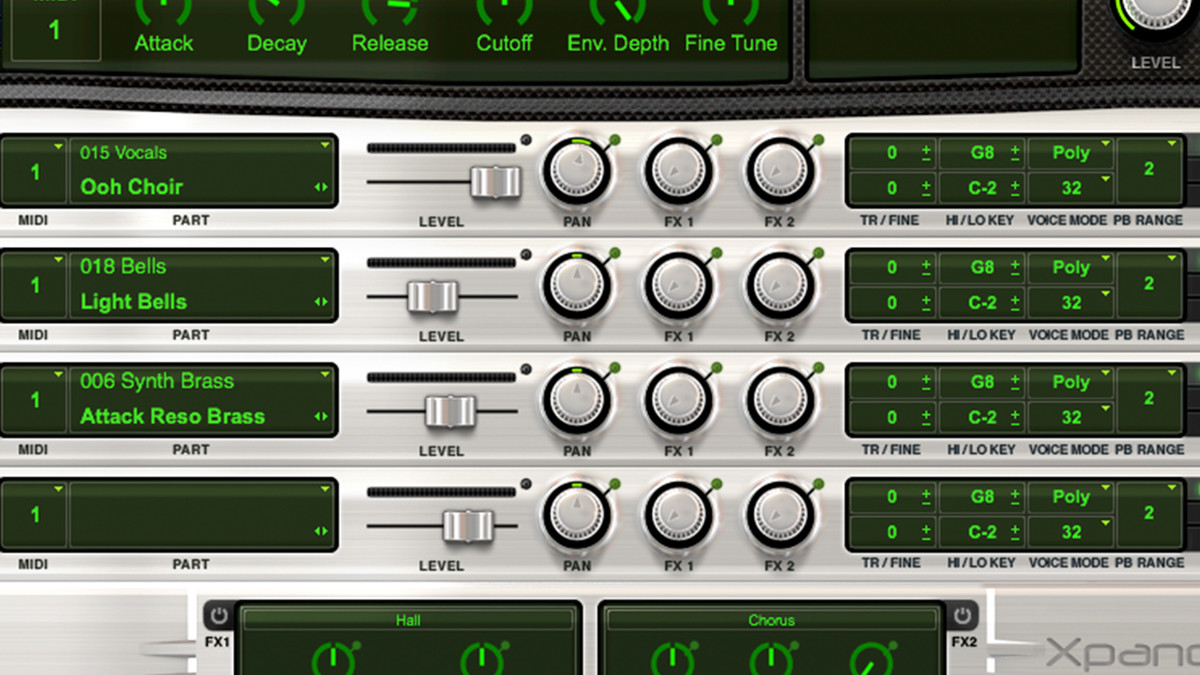Adjust G8 high key stepper in Attack Reso Brass row
This screenshot has height=675, width=1200.
coord(1016,382)
